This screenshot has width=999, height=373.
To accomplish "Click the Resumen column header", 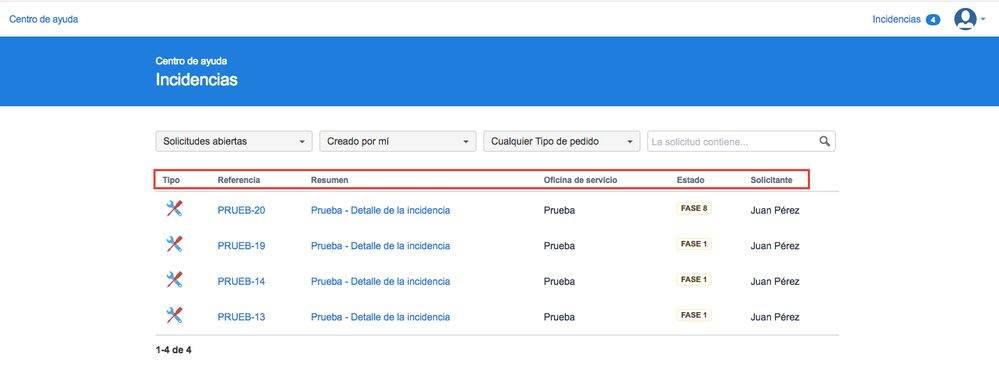I will tap(329, 180).
